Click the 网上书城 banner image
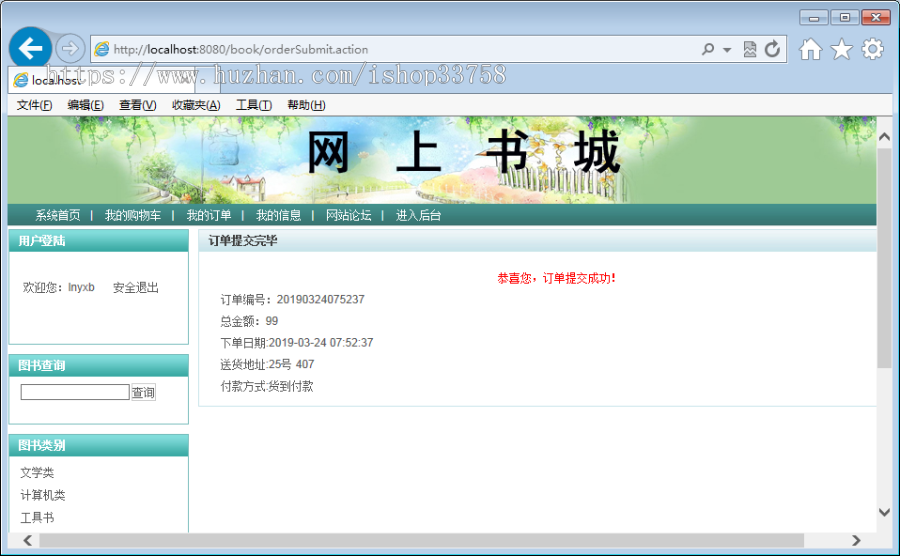900x556 pixels. point(442,160)
